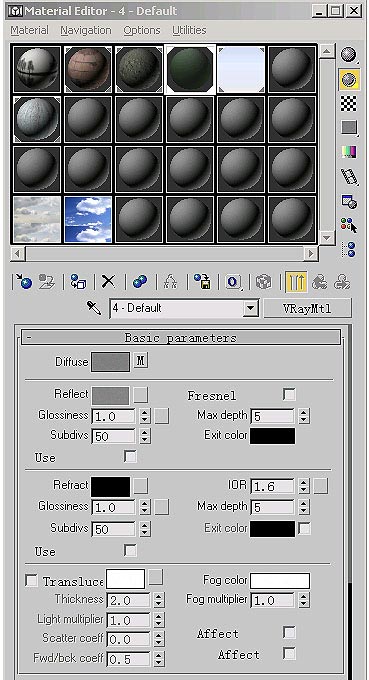Click the Diffuse color swatch
Viewport: 369px width, 680px height.
click(110, 362)
